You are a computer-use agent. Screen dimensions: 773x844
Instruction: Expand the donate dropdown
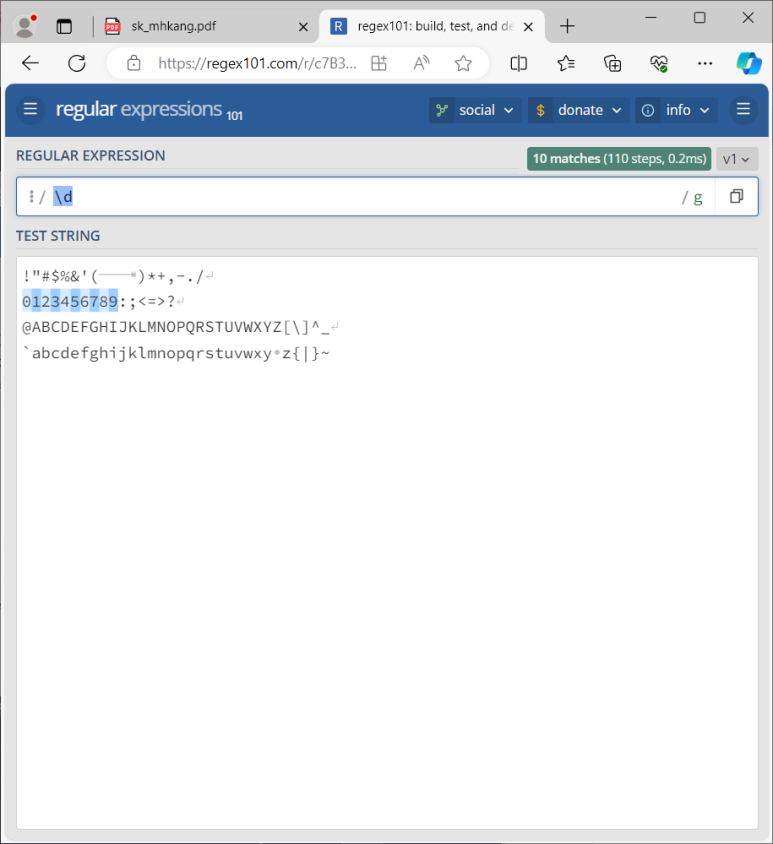tap(578, 110)
